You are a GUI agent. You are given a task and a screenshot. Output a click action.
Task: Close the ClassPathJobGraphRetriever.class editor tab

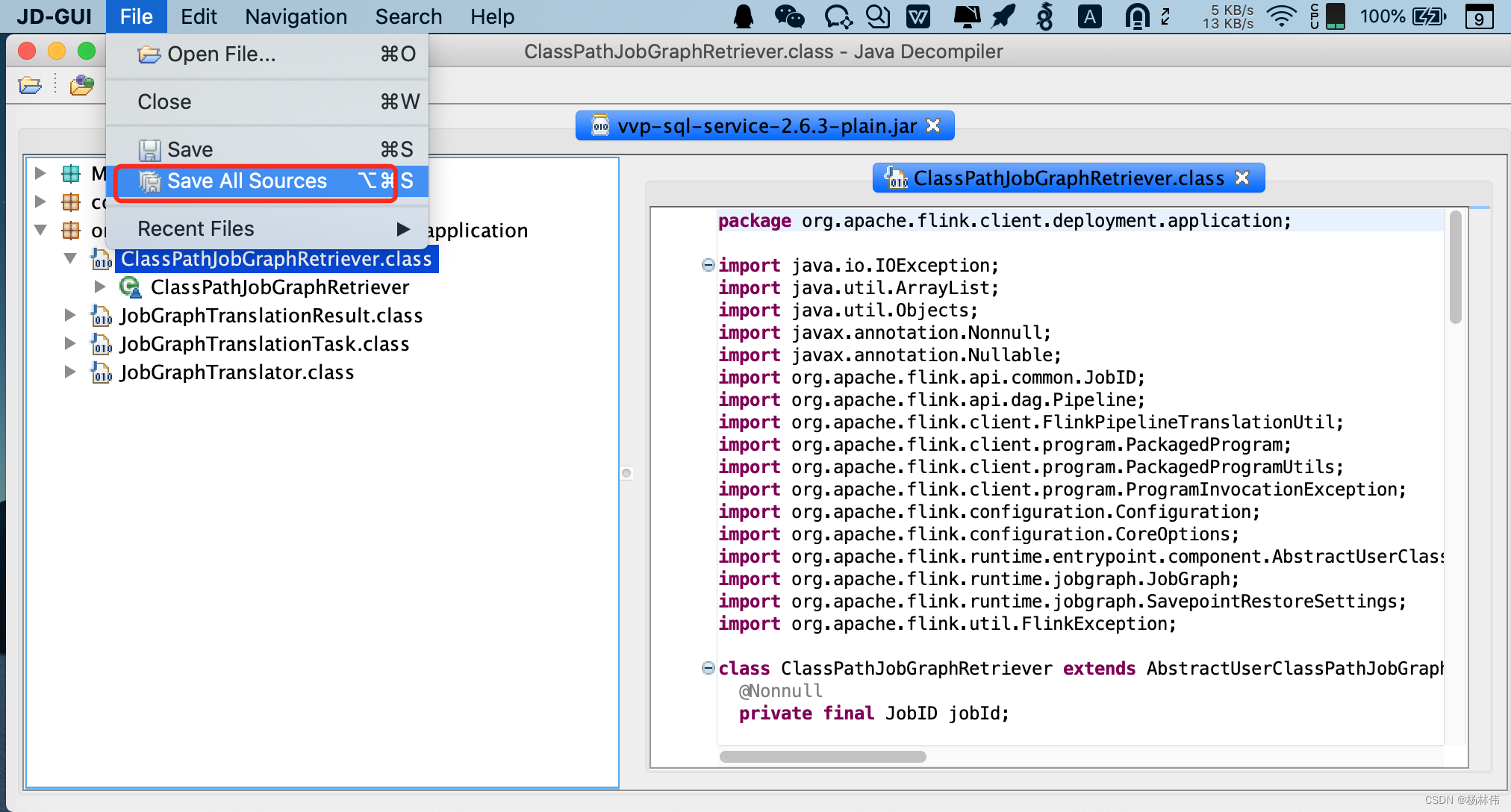click(1242, 178)
